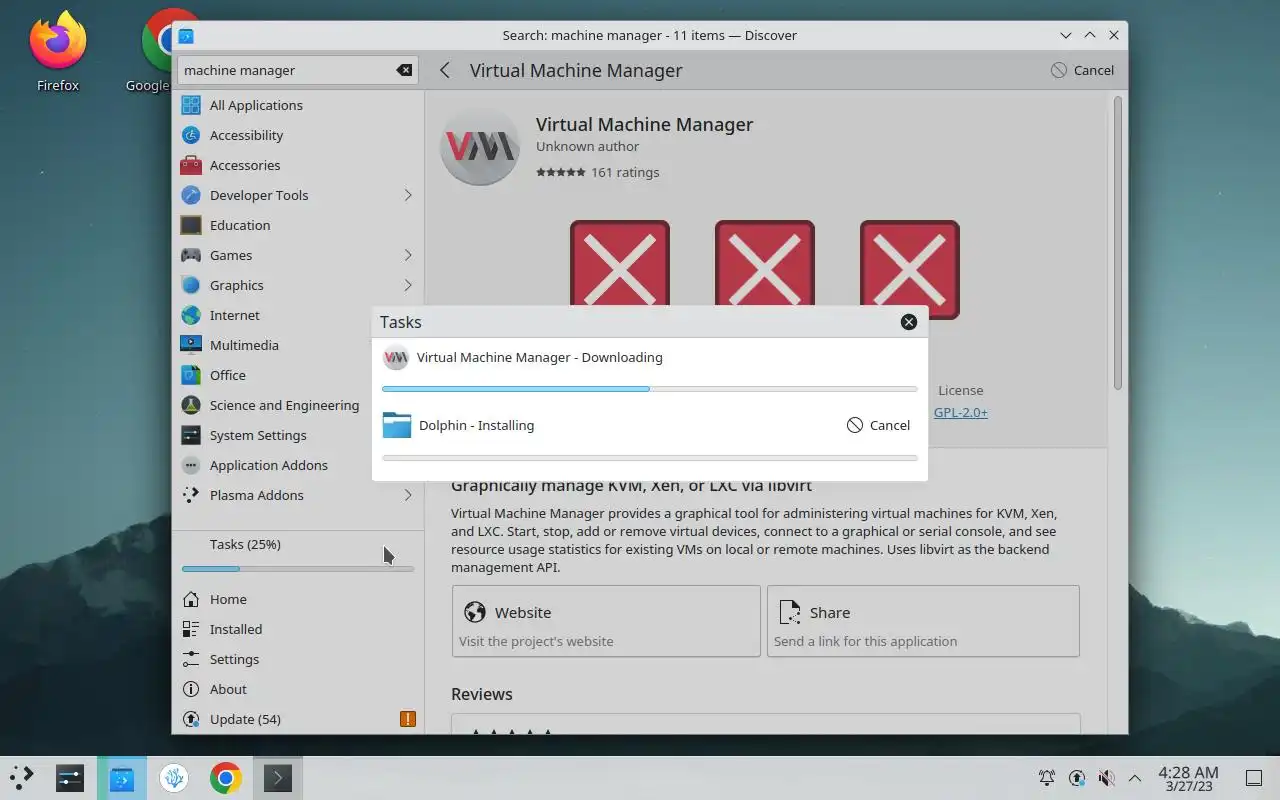This screenshot has height=800, width=1280.
Task: Visit the project's Website button
Action: 606,621
